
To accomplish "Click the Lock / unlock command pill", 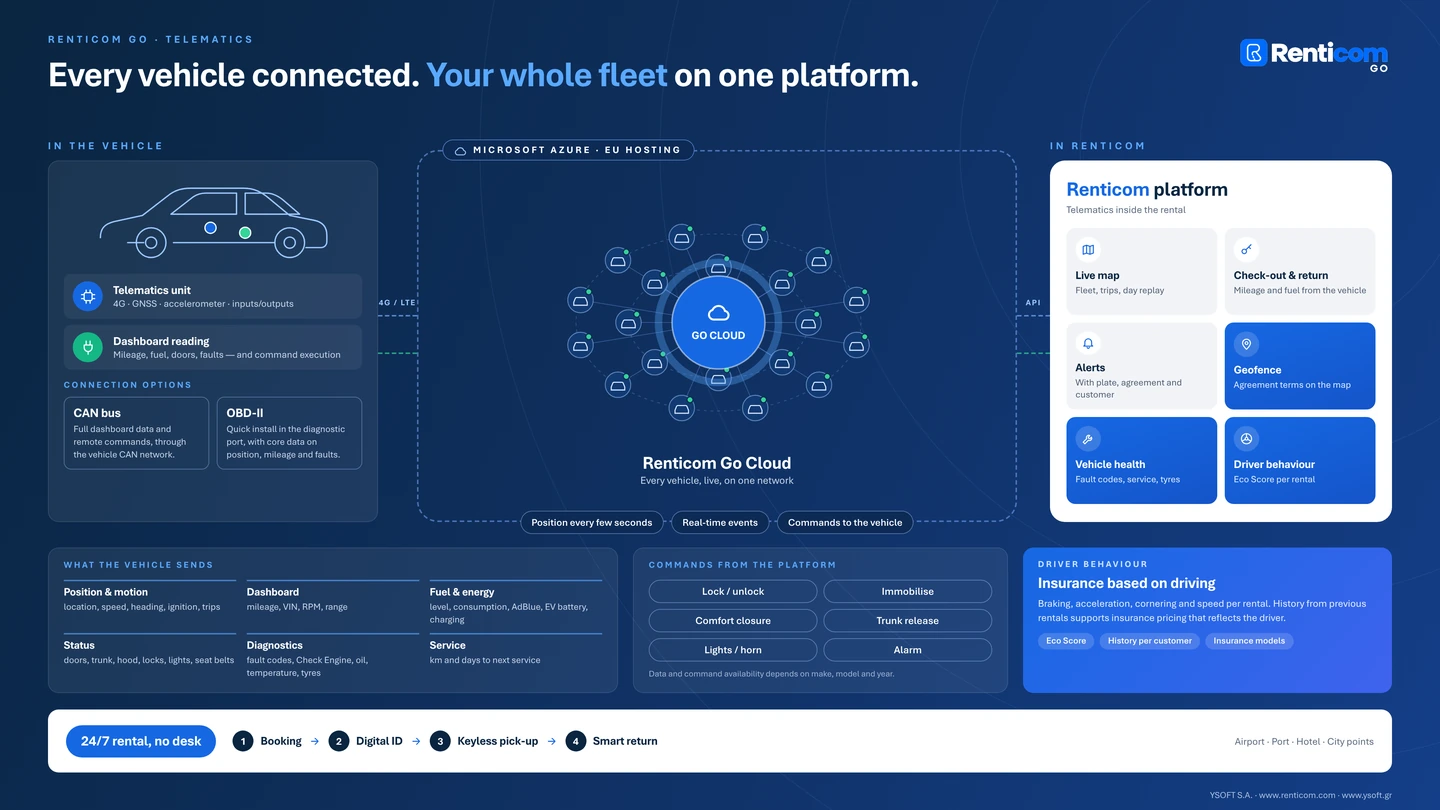I will (733, 591).
